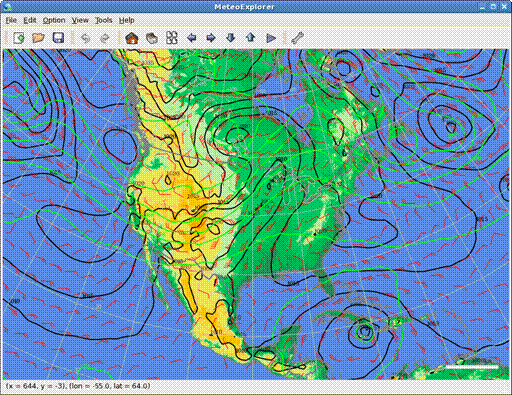The image size is (512, 395).
Task: Pan right with the right arrow icon
Action: click(211, 38)
